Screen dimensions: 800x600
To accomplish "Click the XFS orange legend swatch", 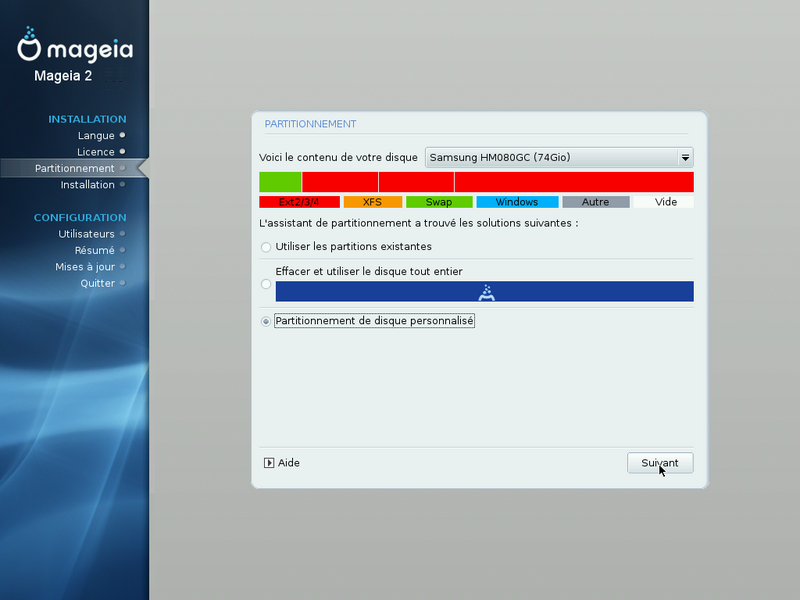I will coord(372,202).
